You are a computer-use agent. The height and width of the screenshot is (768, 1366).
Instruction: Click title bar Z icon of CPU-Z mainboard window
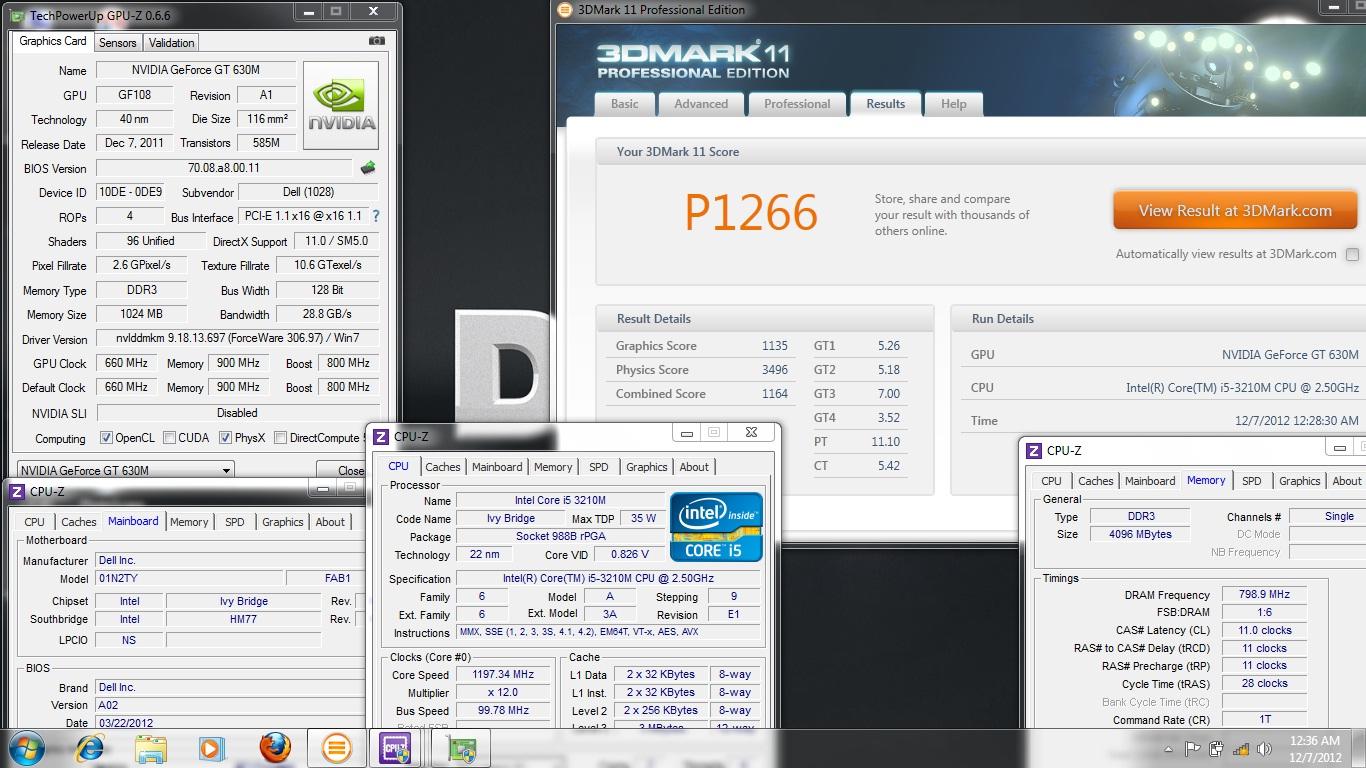coord(16,492)
